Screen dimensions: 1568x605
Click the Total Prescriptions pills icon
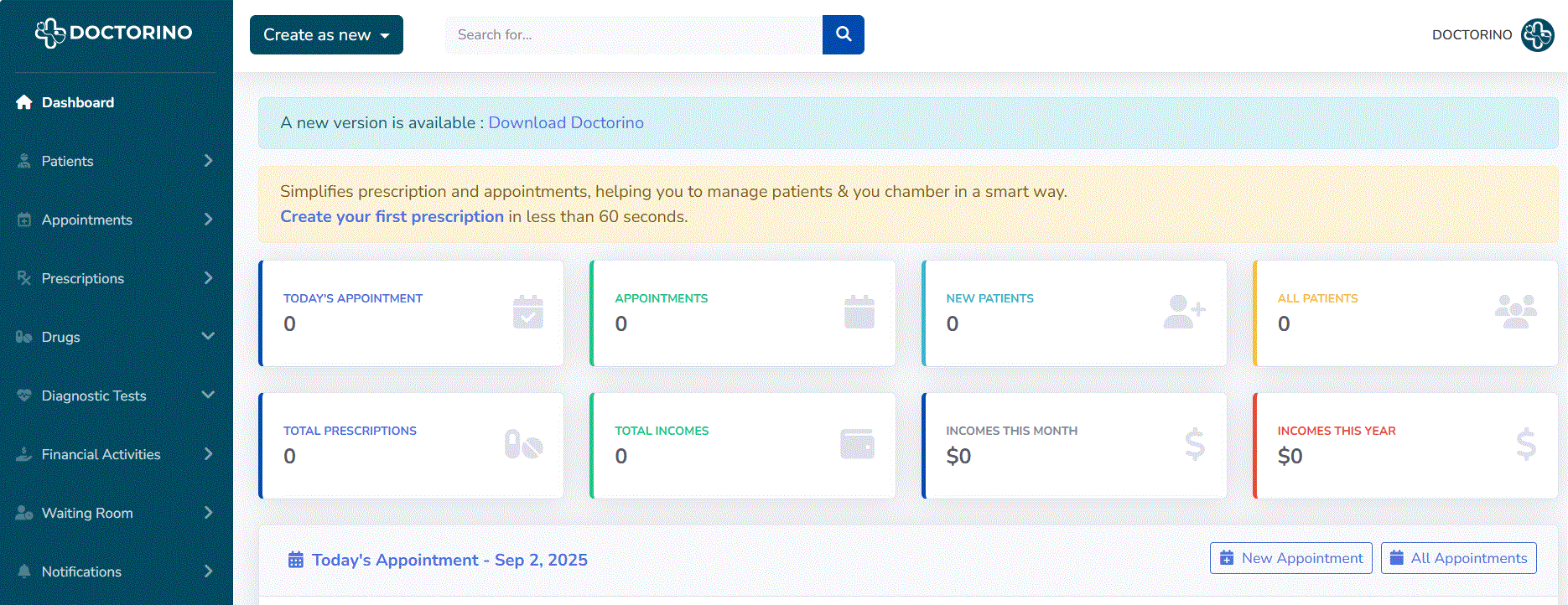pyautogui.click(x=523, y=444)
